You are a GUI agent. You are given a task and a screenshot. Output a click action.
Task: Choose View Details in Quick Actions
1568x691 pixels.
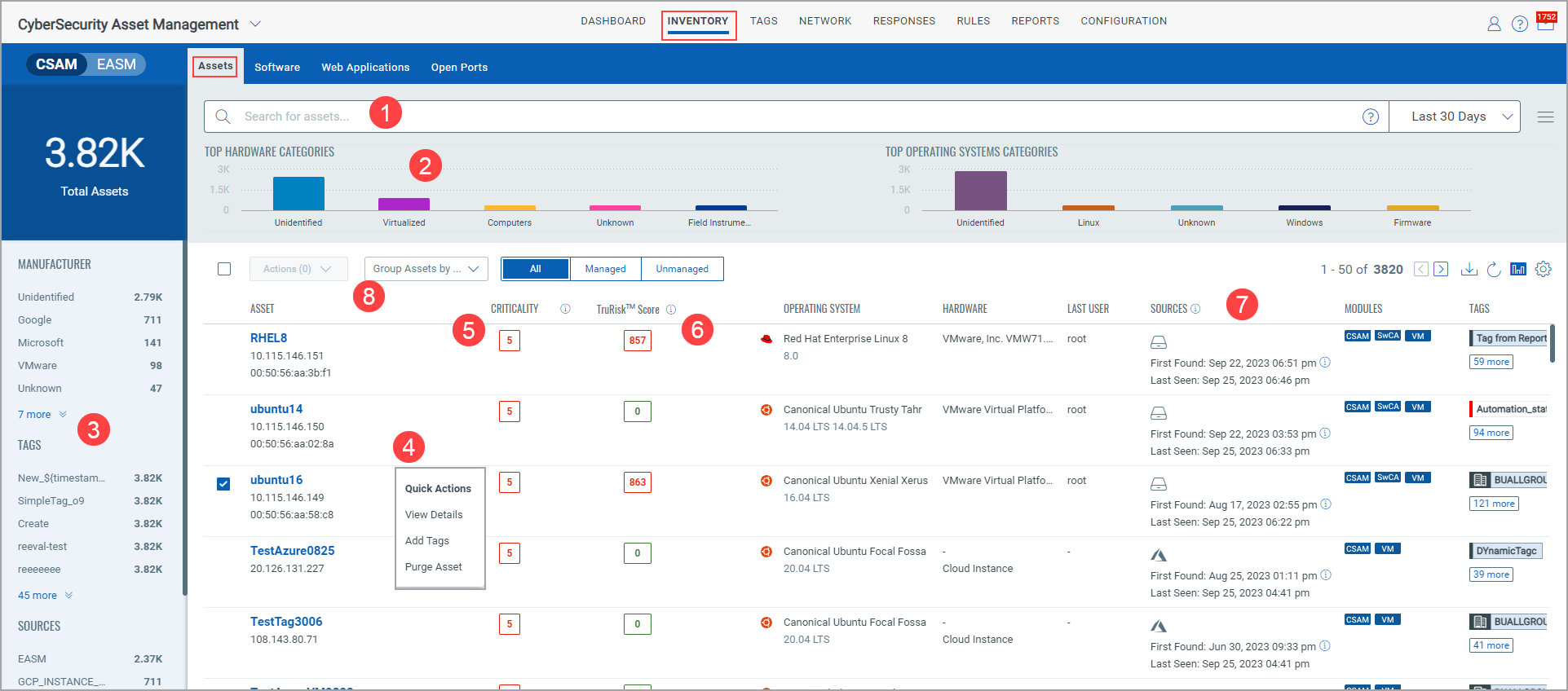434,515
